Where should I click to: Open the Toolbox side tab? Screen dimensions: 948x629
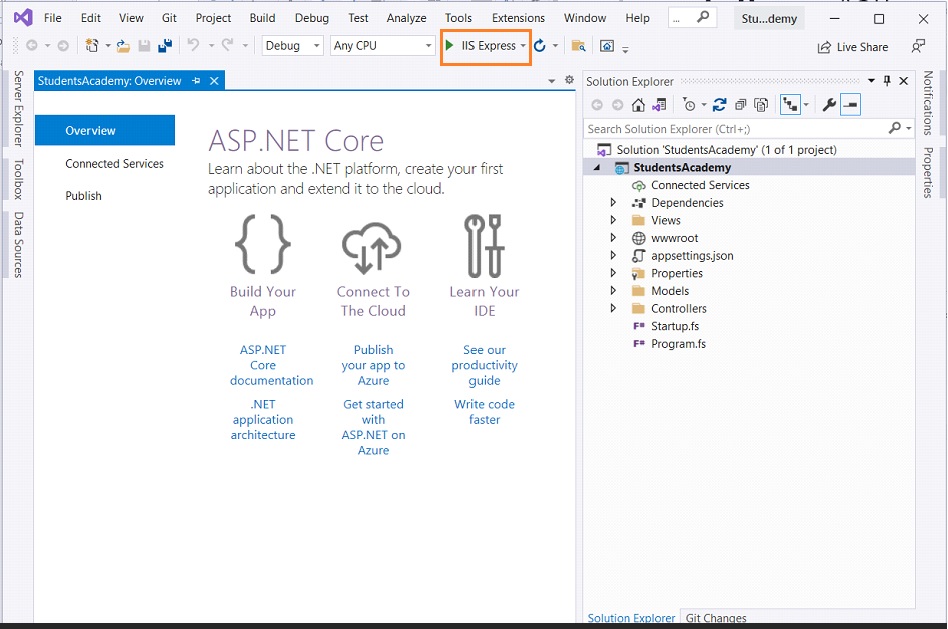coord(19,179)
